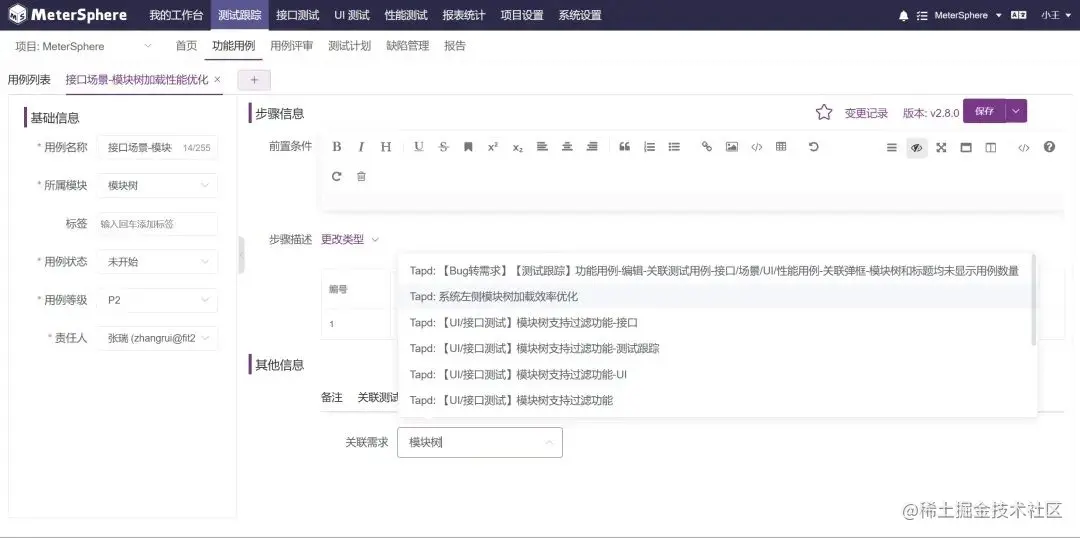View HTML source code icon at right
The width and height of the screenshot is (1080, 538).
click(x=1024, y=147)
